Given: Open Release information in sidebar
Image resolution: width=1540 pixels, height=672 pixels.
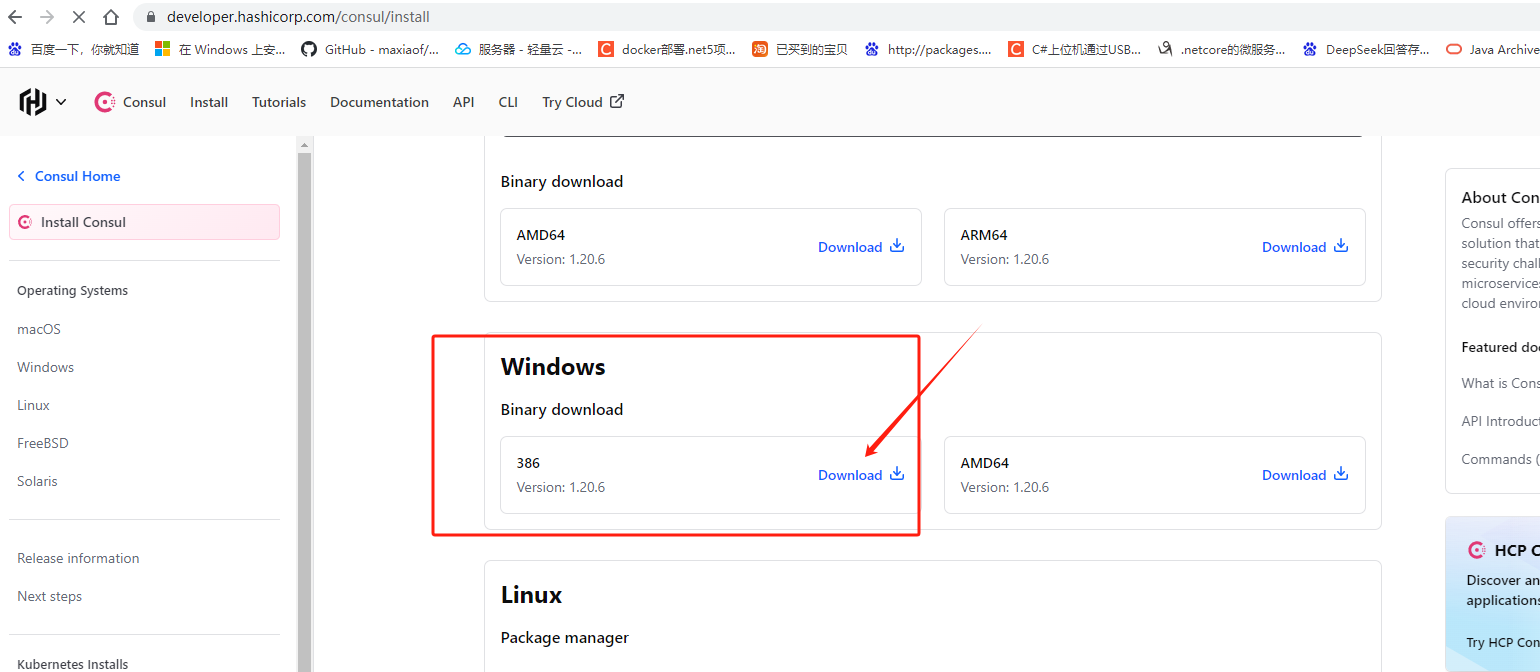Looking at the screenshot, I should 78,558.
